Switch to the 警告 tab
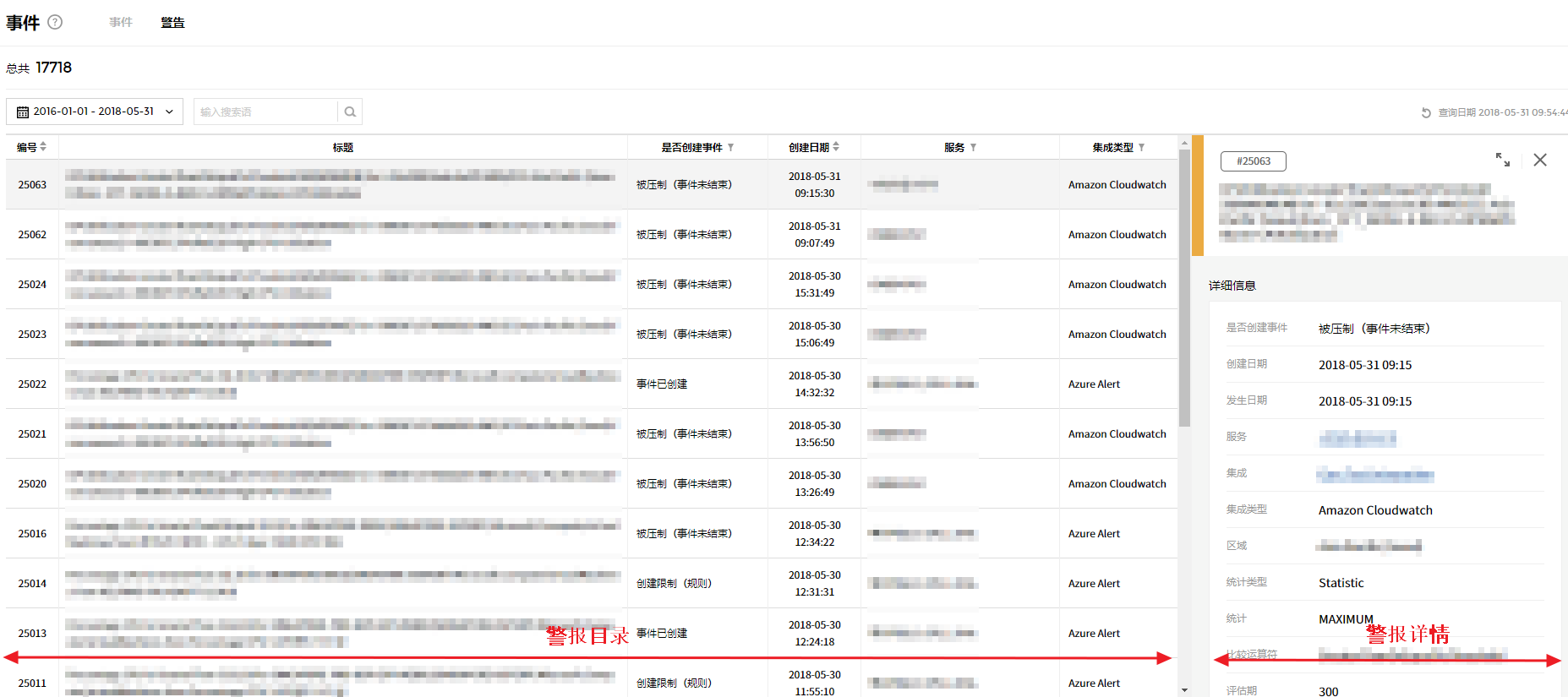Screen dimensions: 1568x697 pyautogui.click(x=172, y=23)
